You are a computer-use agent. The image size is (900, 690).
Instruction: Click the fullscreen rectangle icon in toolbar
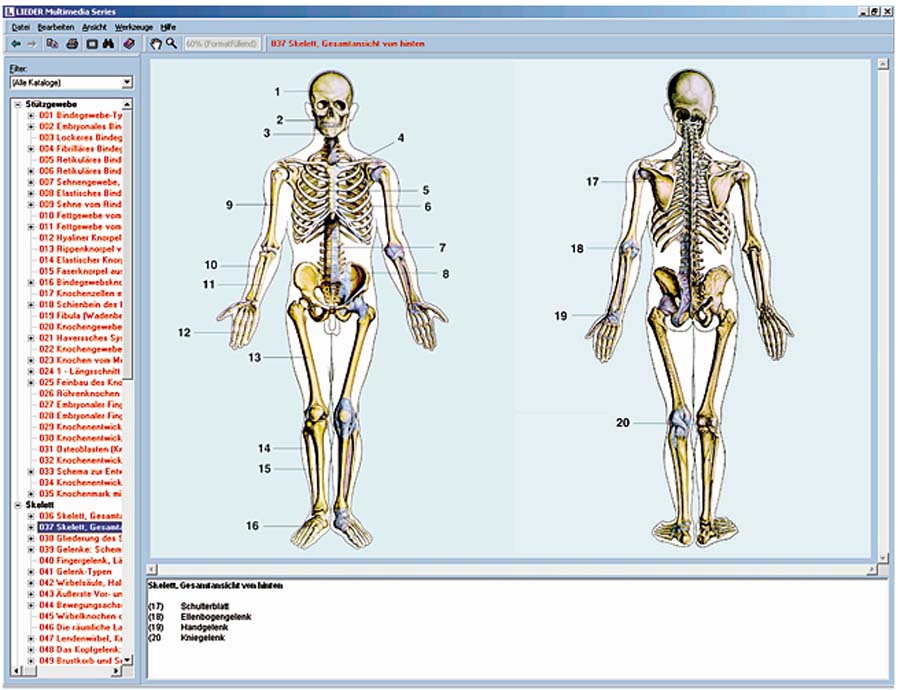pyautogui.click(x=91, y=44)
